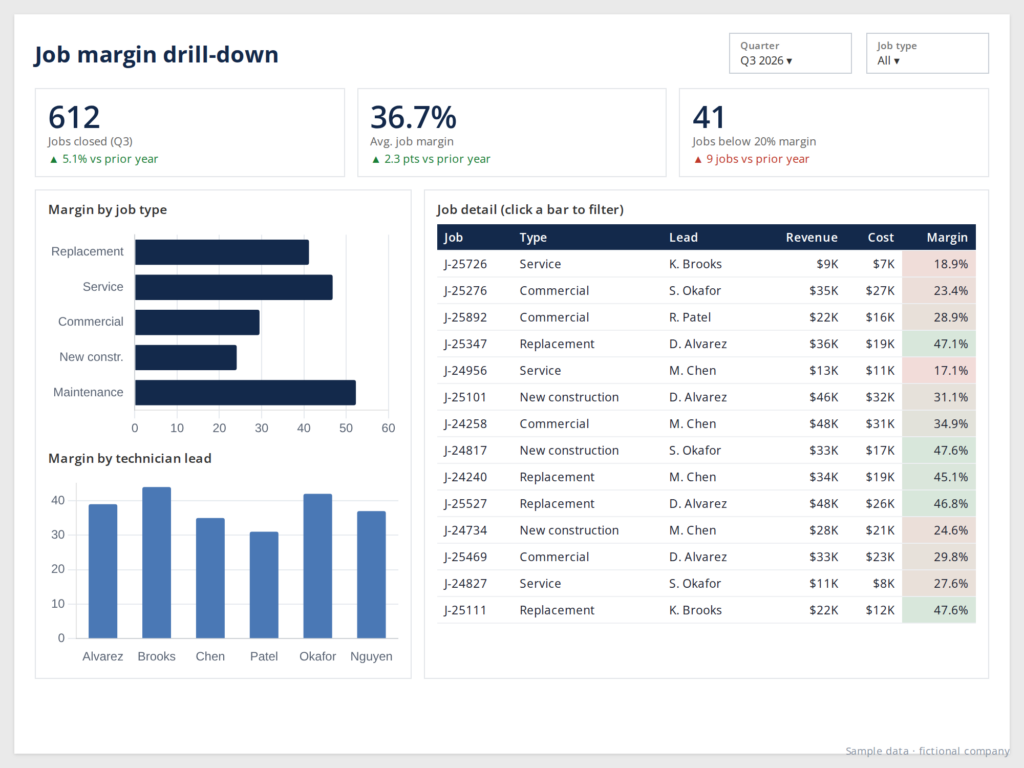Click the 41 Jobs below 20% margin card
1024x768 pixels.
[834, 133]
